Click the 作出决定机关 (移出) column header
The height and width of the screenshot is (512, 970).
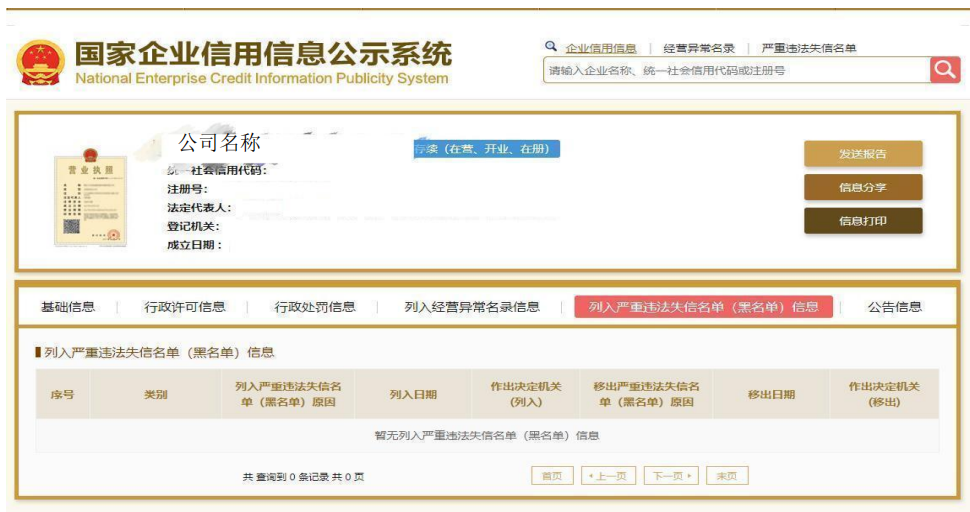884,395
